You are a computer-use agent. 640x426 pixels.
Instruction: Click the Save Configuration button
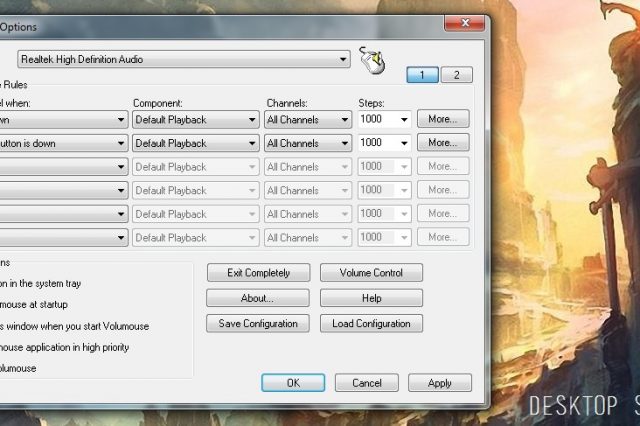pos(257,323)
